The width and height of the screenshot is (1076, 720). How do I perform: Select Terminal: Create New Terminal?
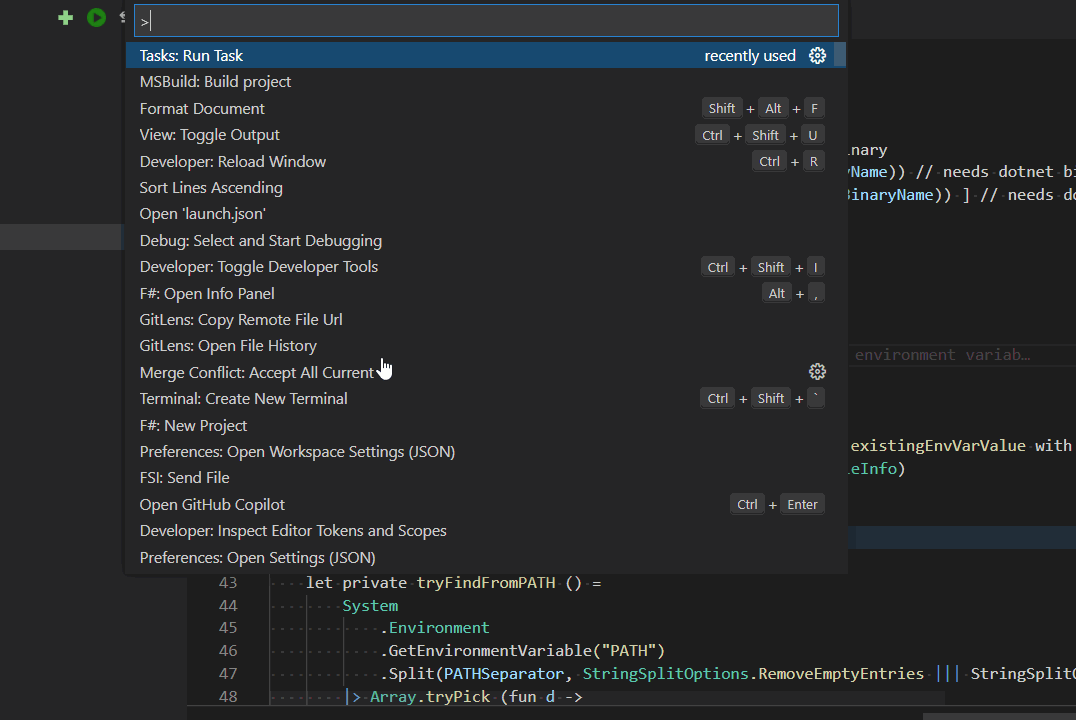[x=244, y=399]
